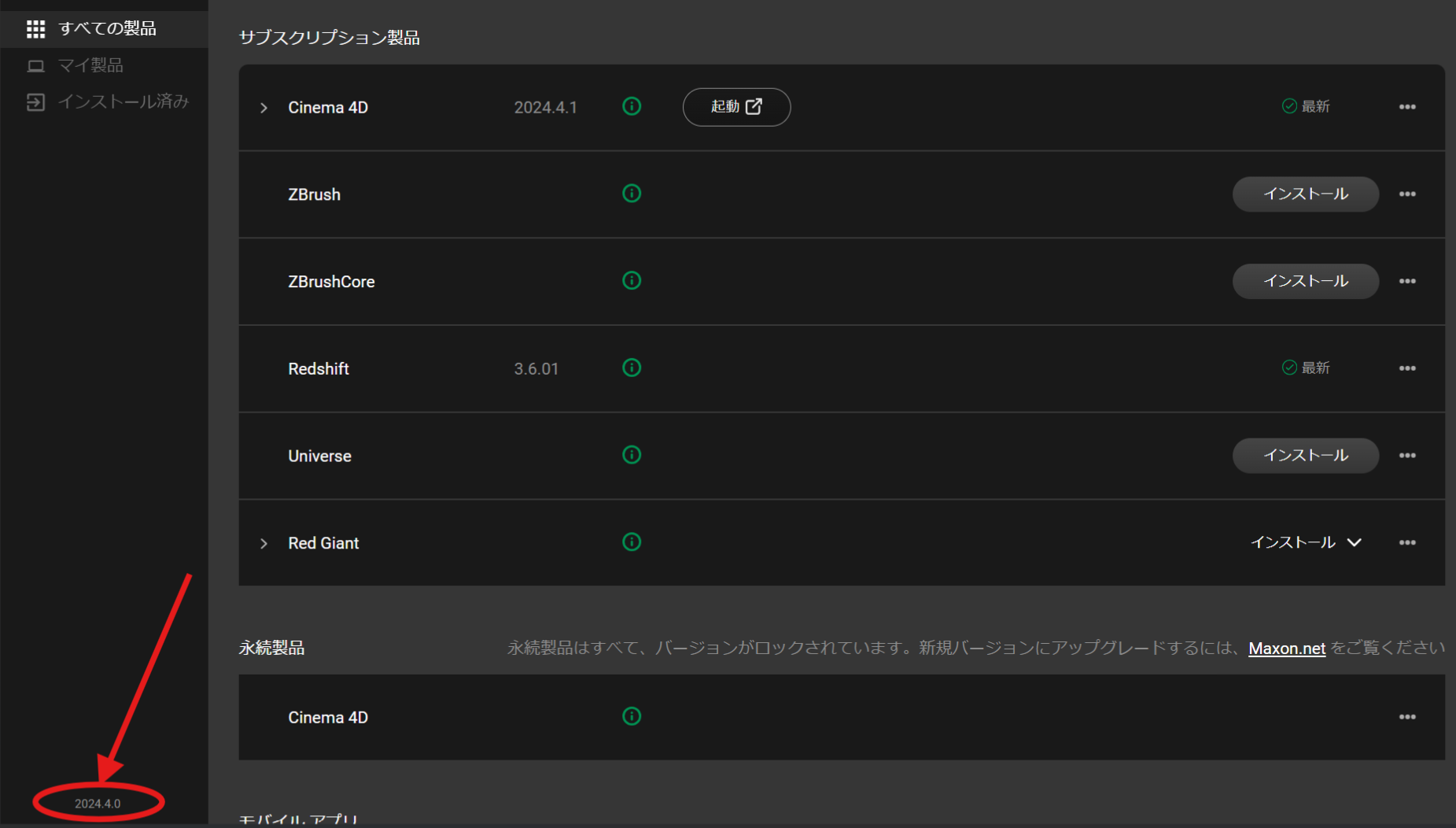
Task: Install Universe
Action: coord(1306,456)
